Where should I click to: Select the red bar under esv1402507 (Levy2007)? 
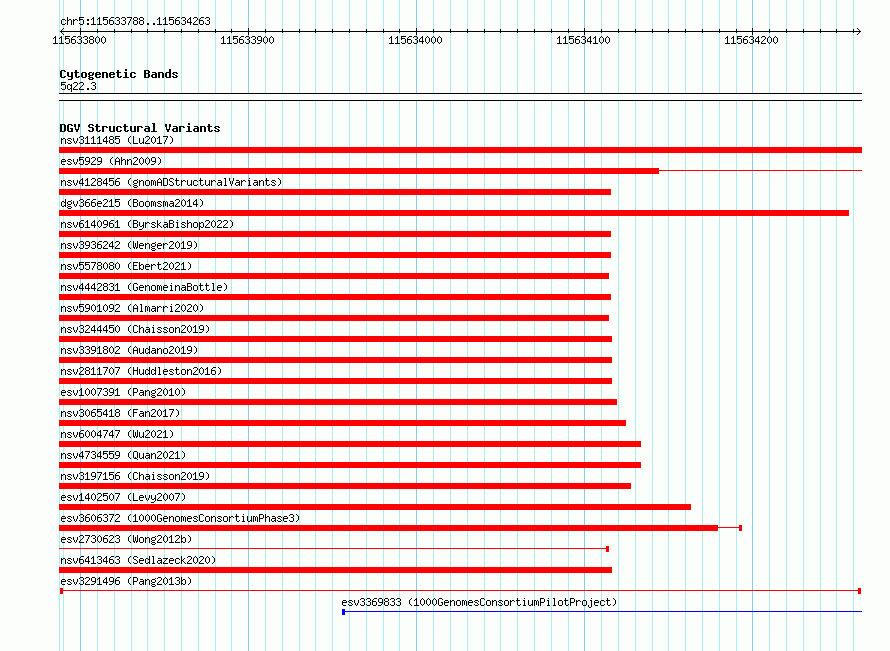click(x=375, y=507)
